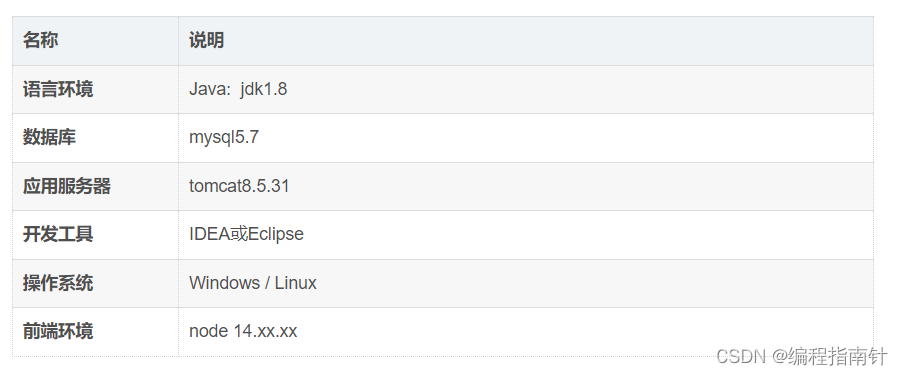Image resolution: width=903 pixels, height=375 pixels.
Task: Select the 前端环境 row label
Action: (58, 331)
